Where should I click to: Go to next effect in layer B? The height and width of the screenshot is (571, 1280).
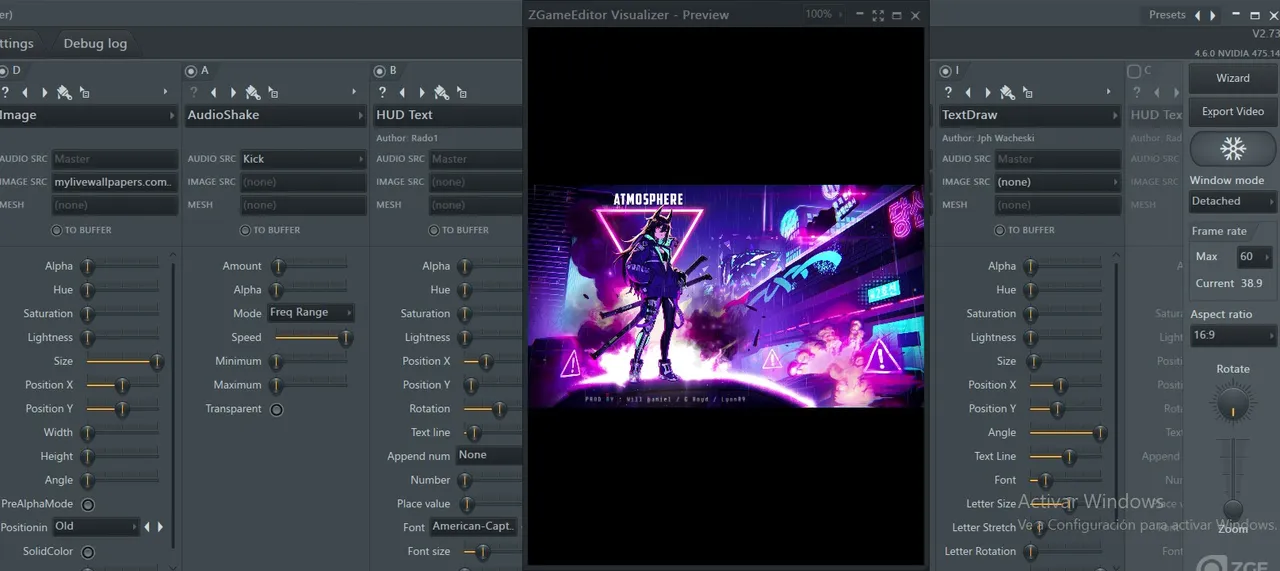[421, 92]
